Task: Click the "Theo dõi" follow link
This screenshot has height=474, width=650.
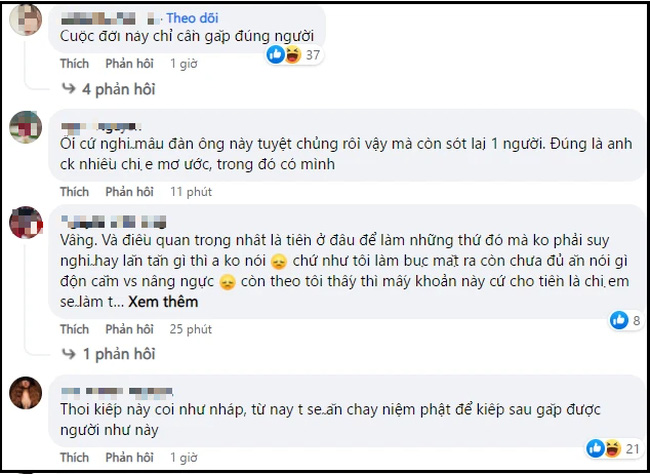Action: pos(195,17)
